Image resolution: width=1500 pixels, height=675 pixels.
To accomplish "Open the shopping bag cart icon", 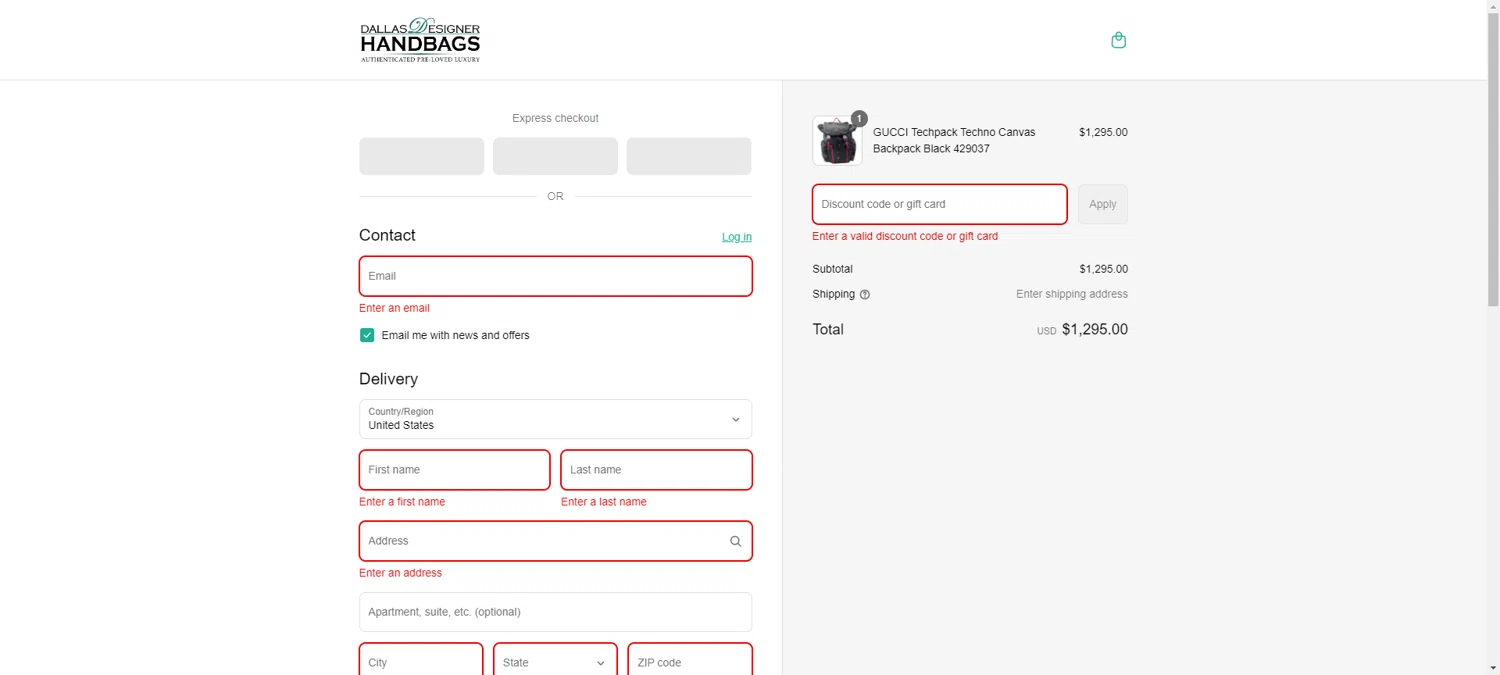I will [x=1118, y=40].
